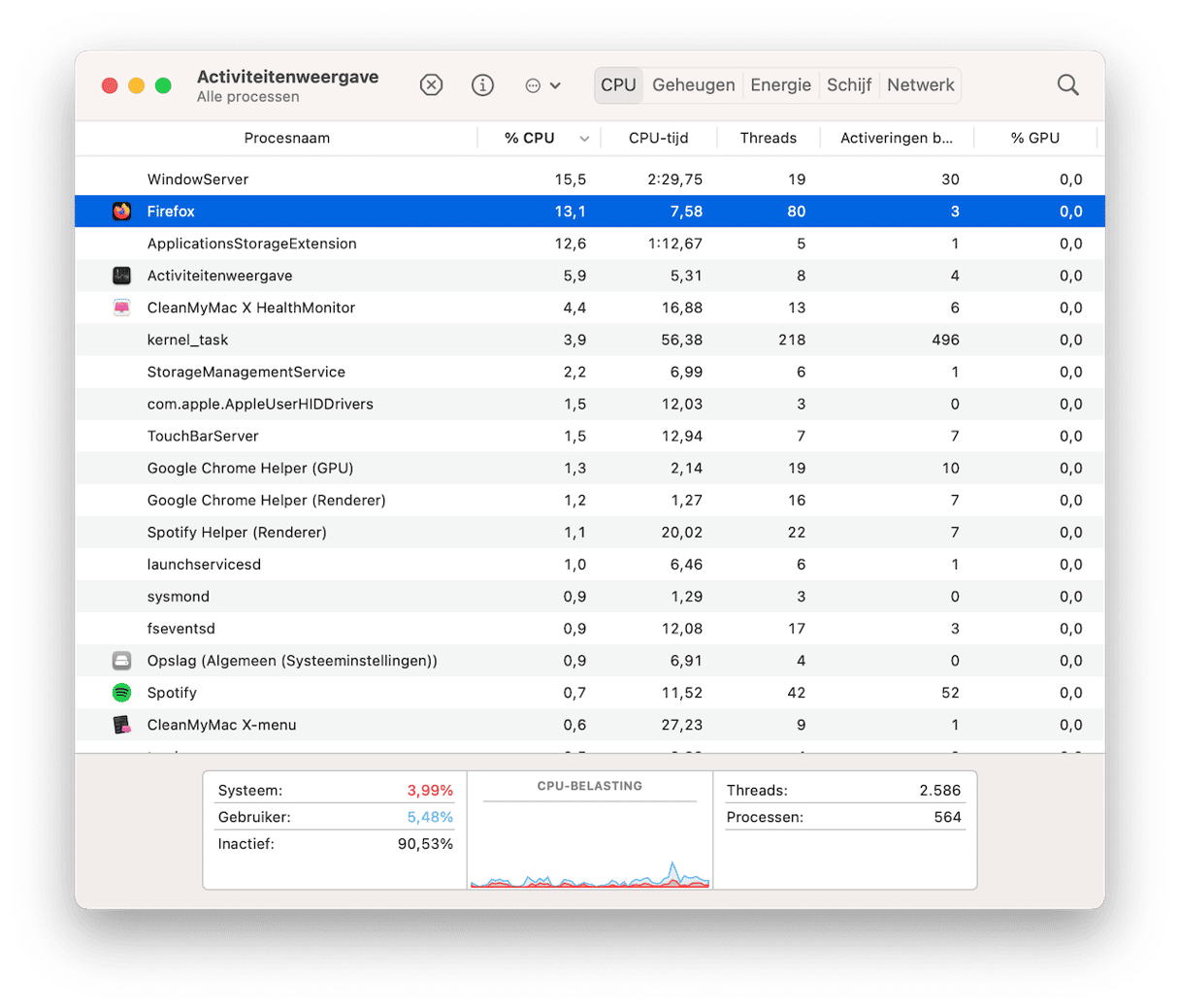The width and height of the screenshot is (1180, 1008).
Task: Click the Firefox process name text
Action: [x=171, y=211]
